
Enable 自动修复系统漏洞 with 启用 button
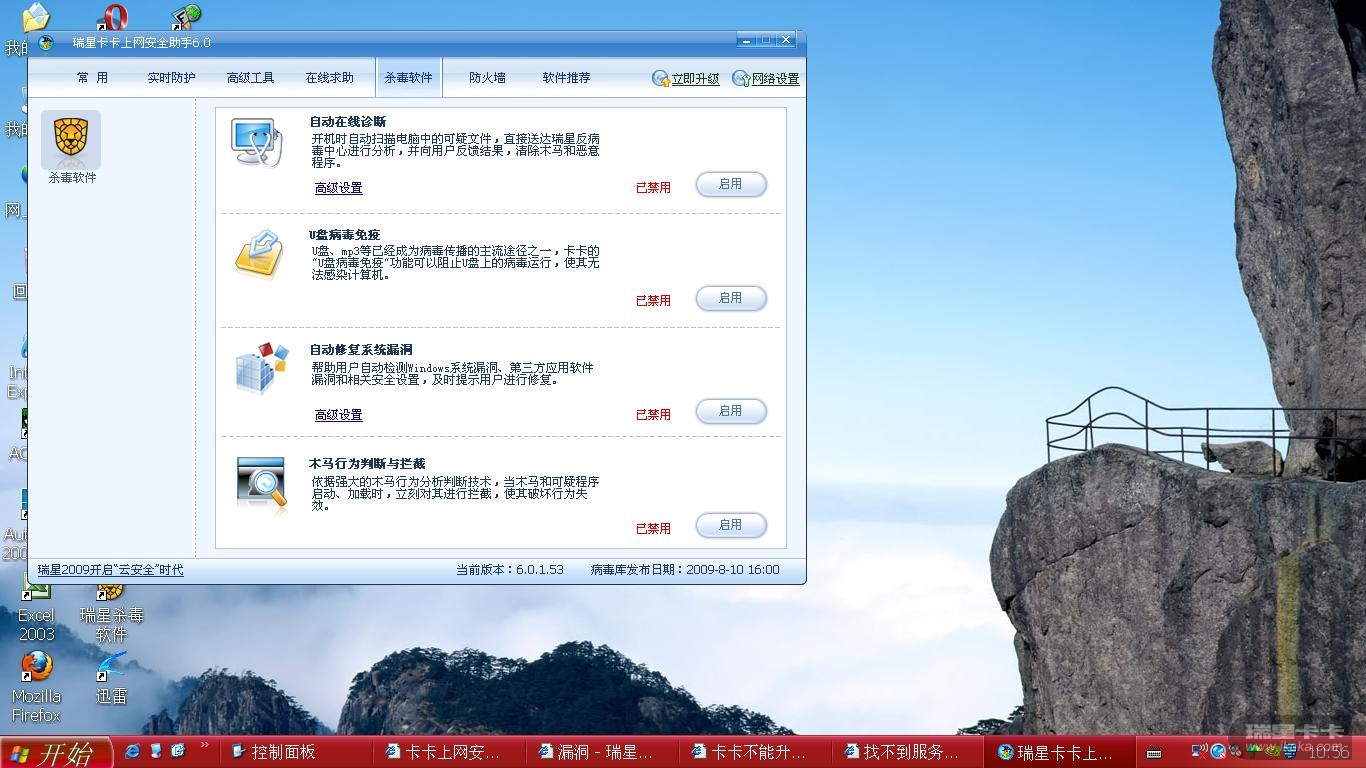(731, 411)
